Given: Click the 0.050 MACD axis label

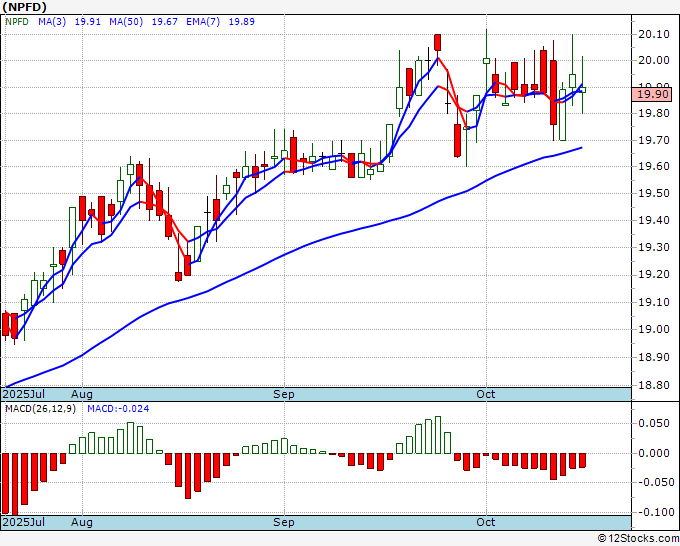Looking at the screenshot, I should pos(654,423).
